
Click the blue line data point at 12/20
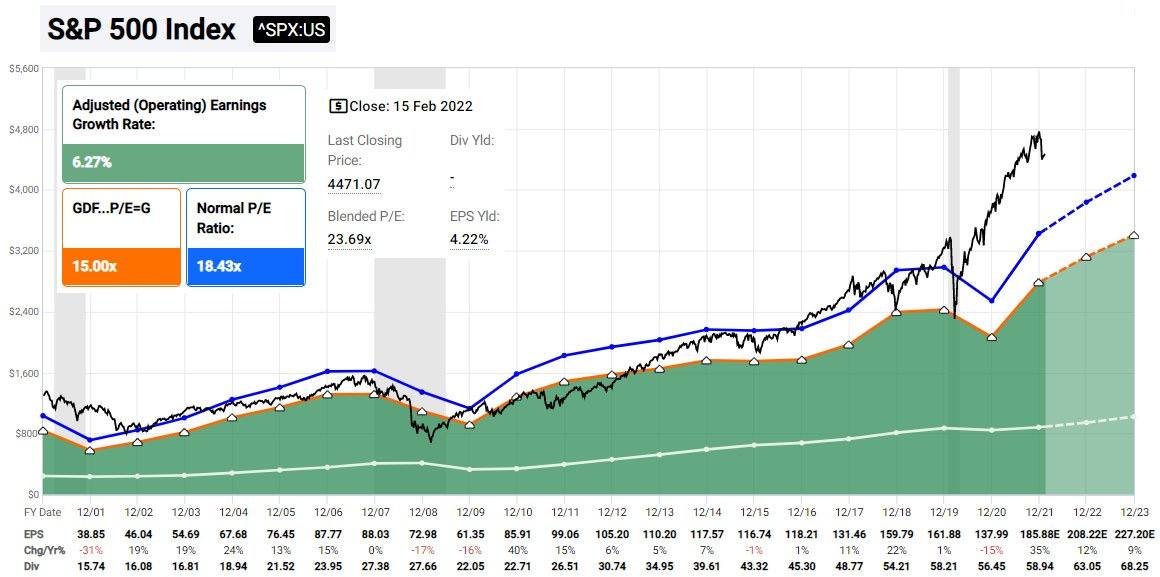click(991, 300)
